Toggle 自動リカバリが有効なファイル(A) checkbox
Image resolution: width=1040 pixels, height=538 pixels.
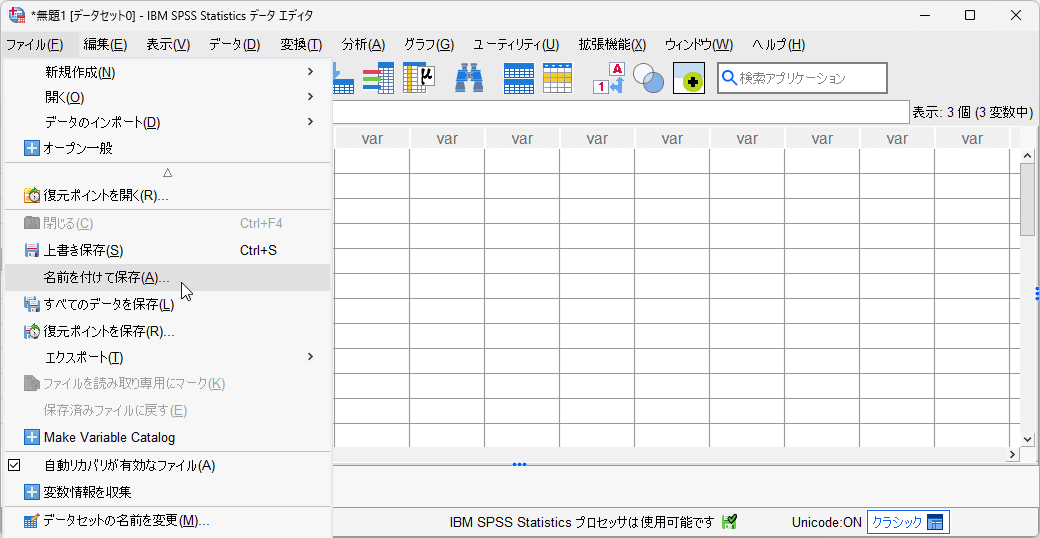[x=14, y=466]
